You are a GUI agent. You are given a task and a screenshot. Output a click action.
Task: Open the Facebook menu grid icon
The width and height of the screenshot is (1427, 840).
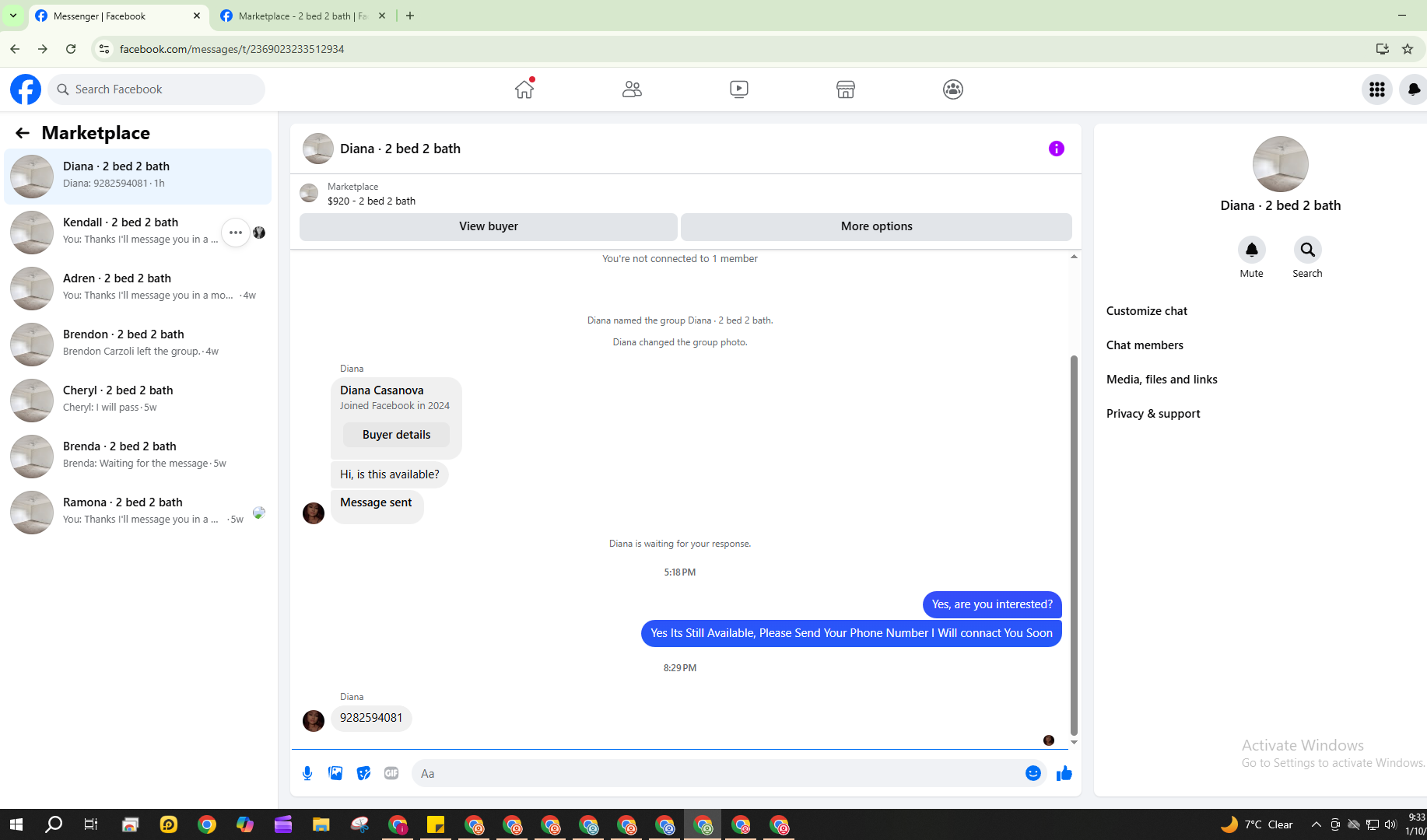coord(1377,89)
